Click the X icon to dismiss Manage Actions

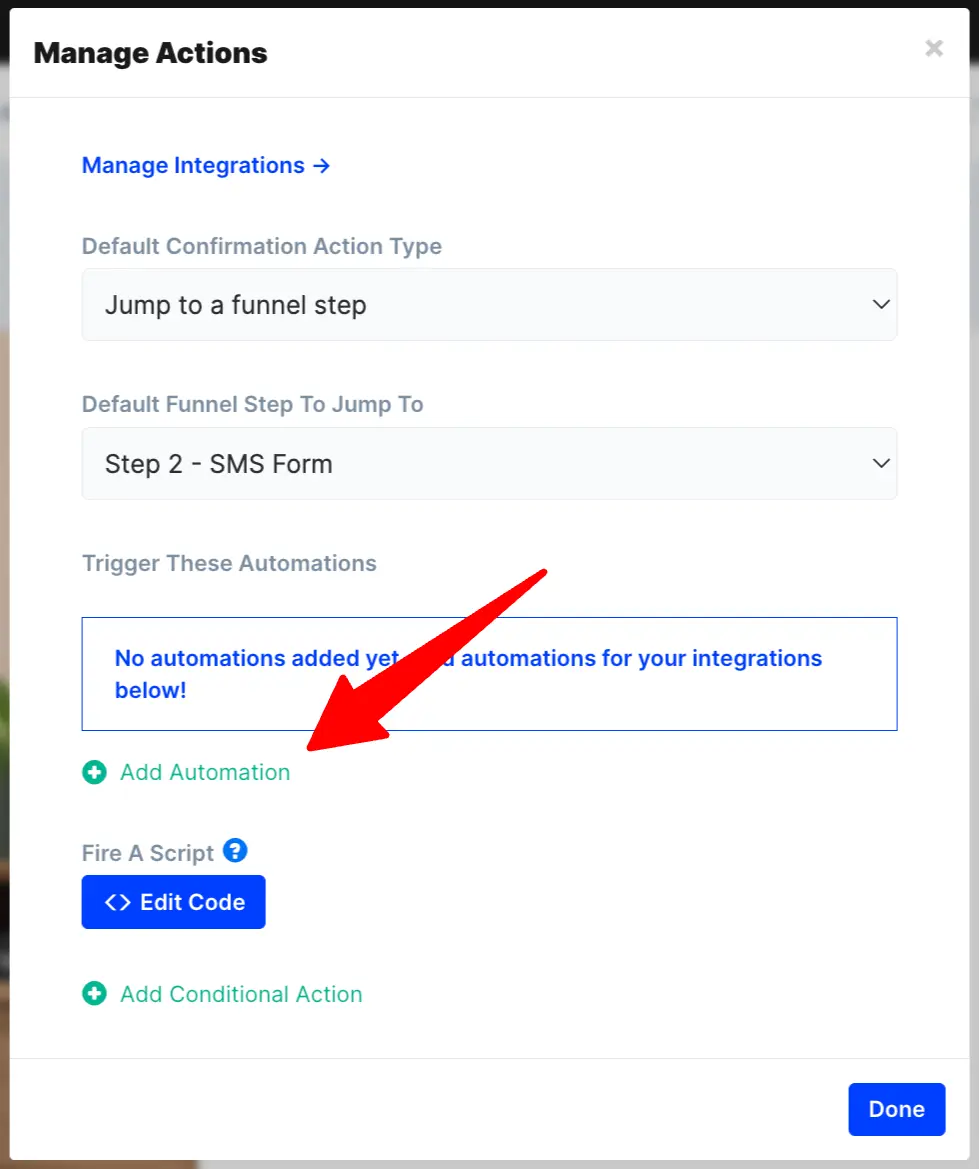pyautogui.click(x=933, y=48)
